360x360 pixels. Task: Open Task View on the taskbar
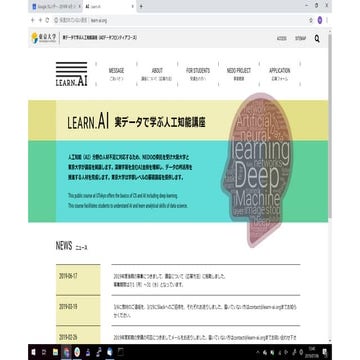coord(44,352)
